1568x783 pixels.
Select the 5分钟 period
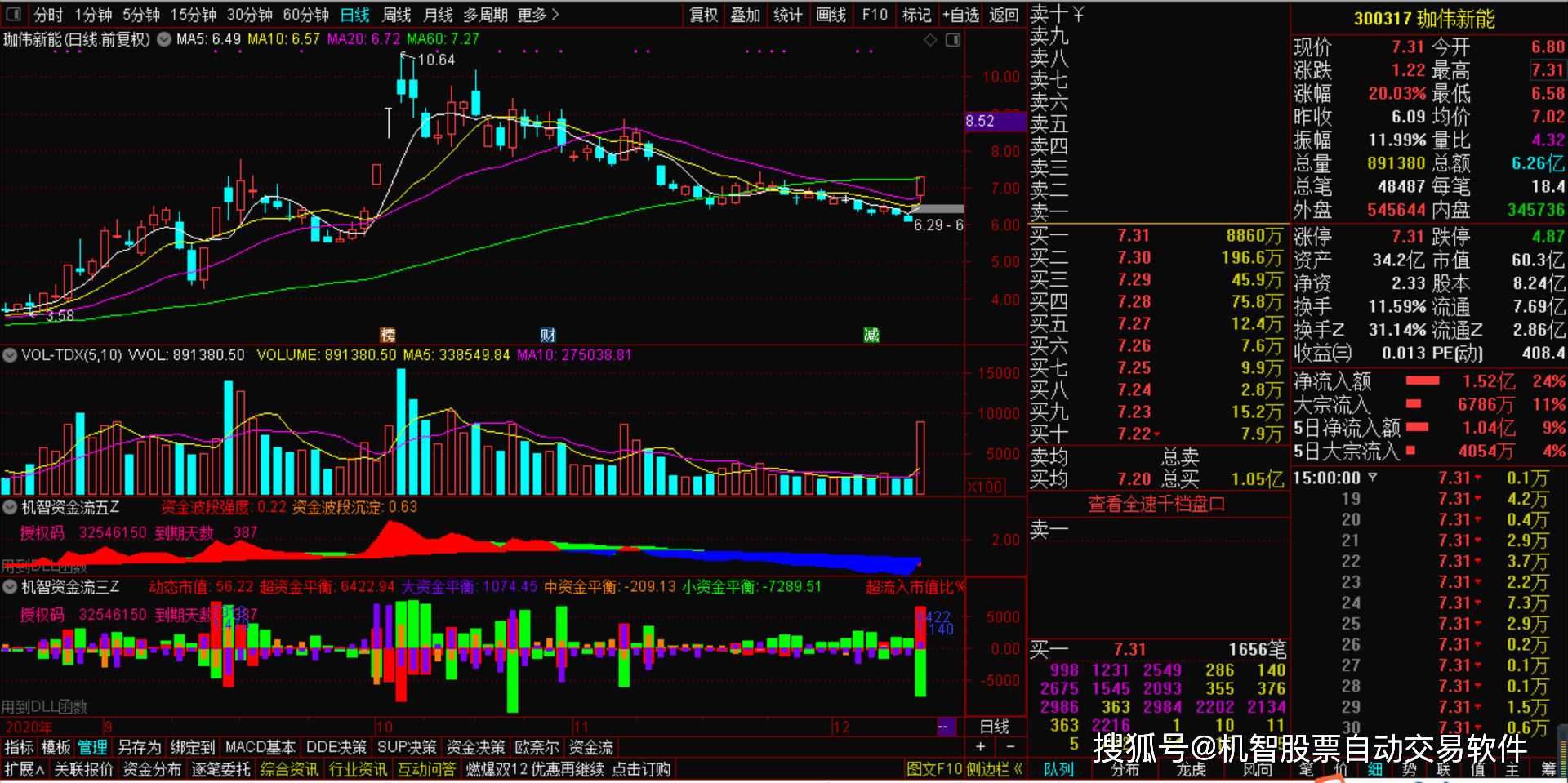141,15
